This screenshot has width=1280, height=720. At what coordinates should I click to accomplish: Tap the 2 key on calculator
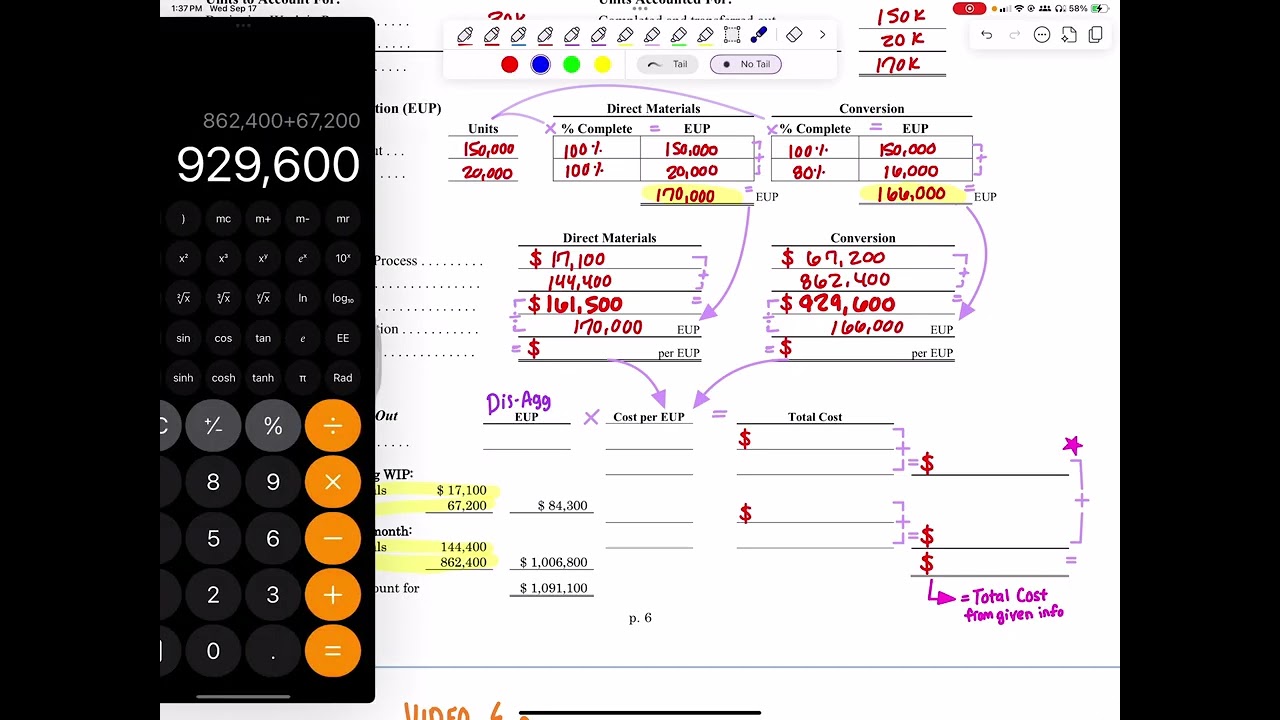point(213,595)
